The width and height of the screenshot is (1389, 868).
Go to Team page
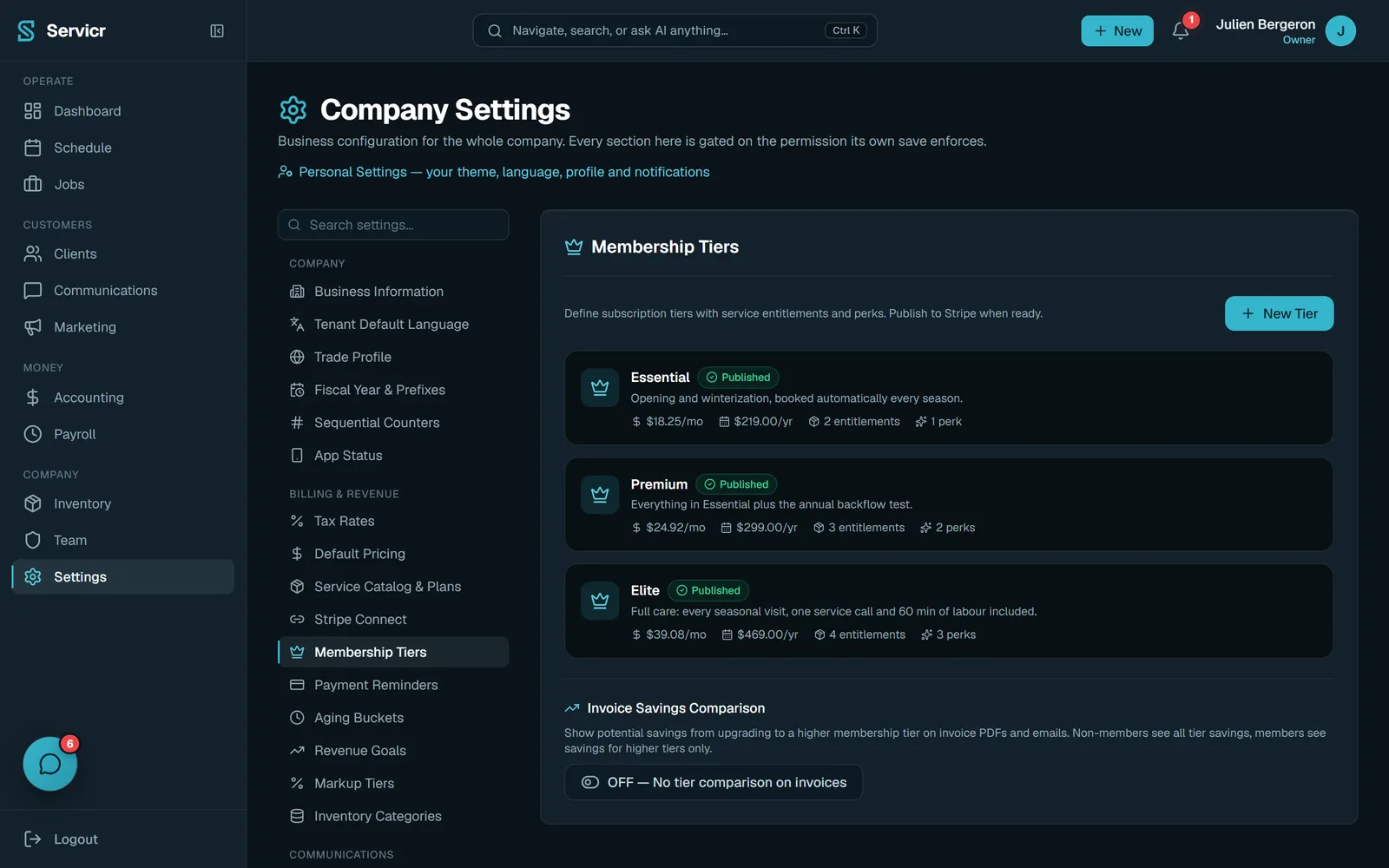click(x=122, y=540)
